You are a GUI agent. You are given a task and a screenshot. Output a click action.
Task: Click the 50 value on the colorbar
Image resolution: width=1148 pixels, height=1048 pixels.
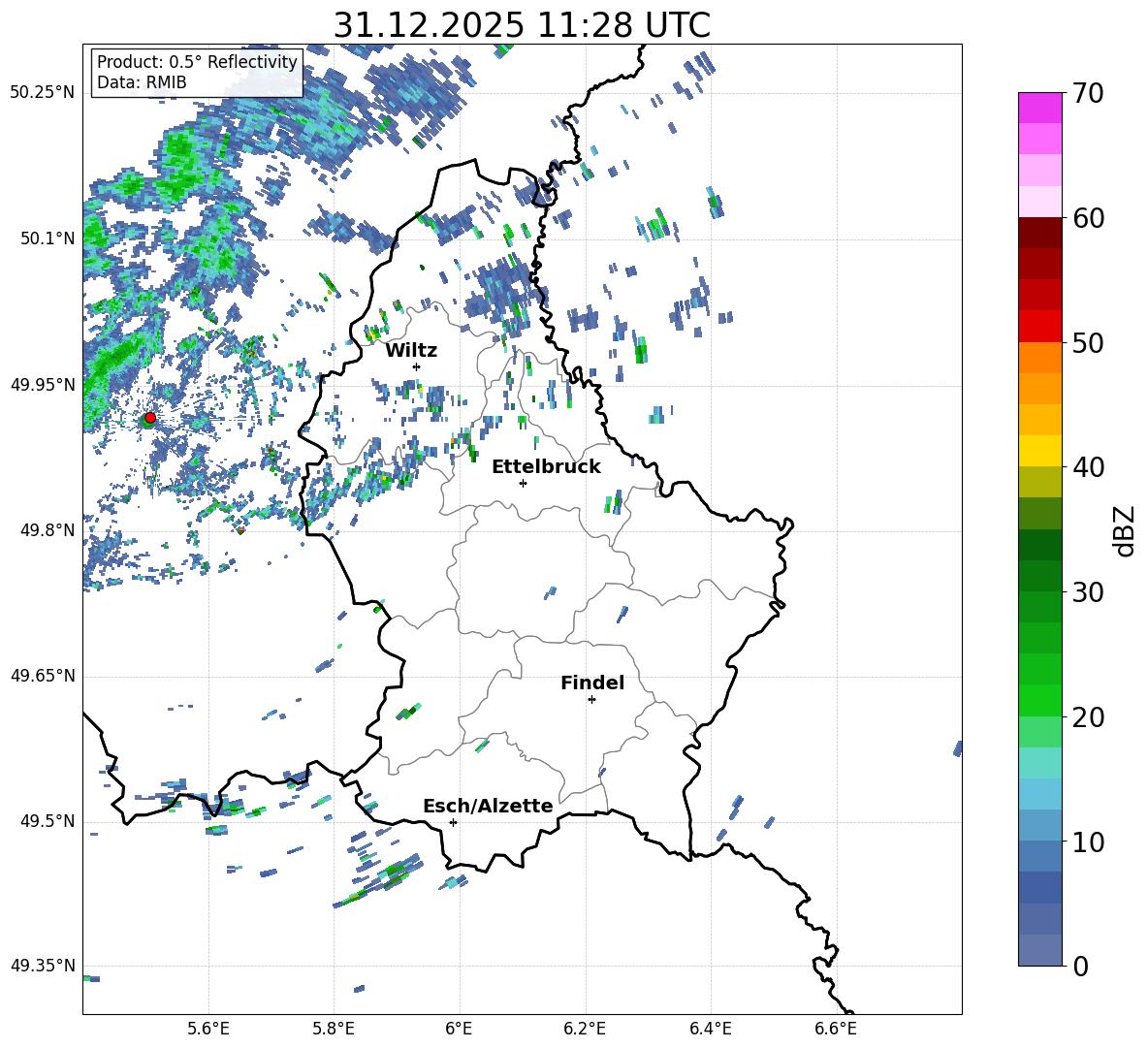click(1088, 343)
